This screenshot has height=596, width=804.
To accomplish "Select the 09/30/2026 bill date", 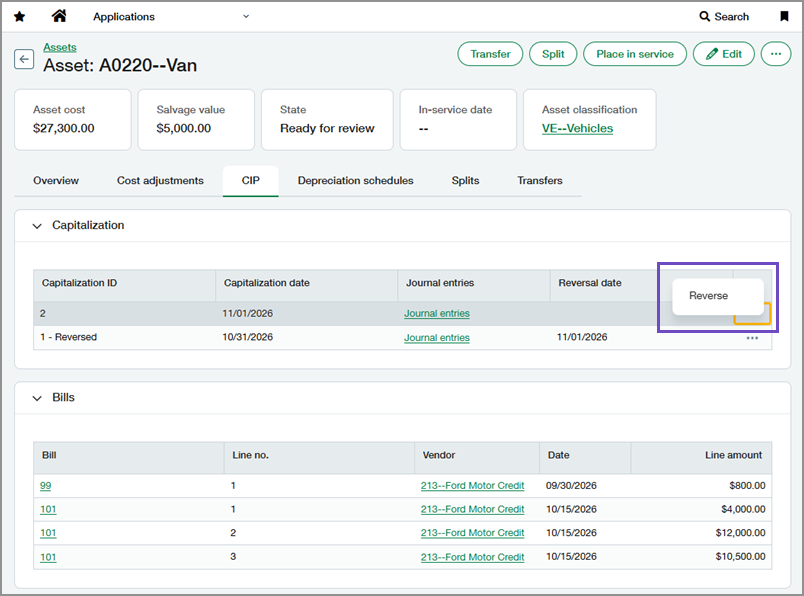I will click(571, 486).
